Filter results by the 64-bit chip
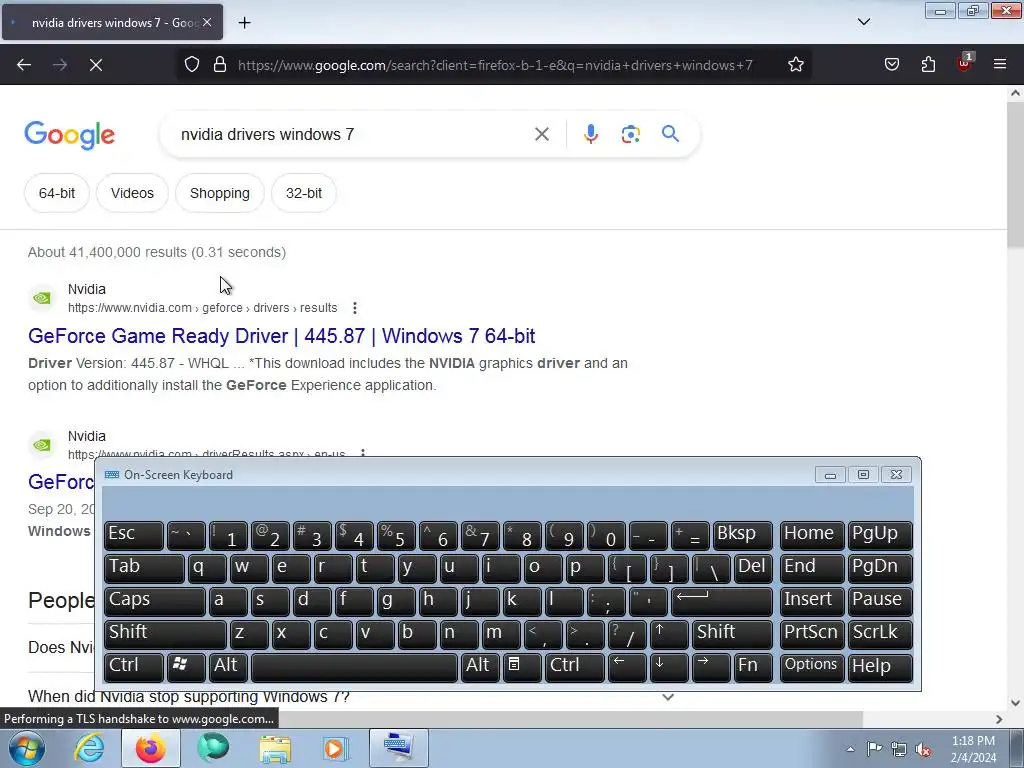1024x768 pixels. [x=57, y=193]
